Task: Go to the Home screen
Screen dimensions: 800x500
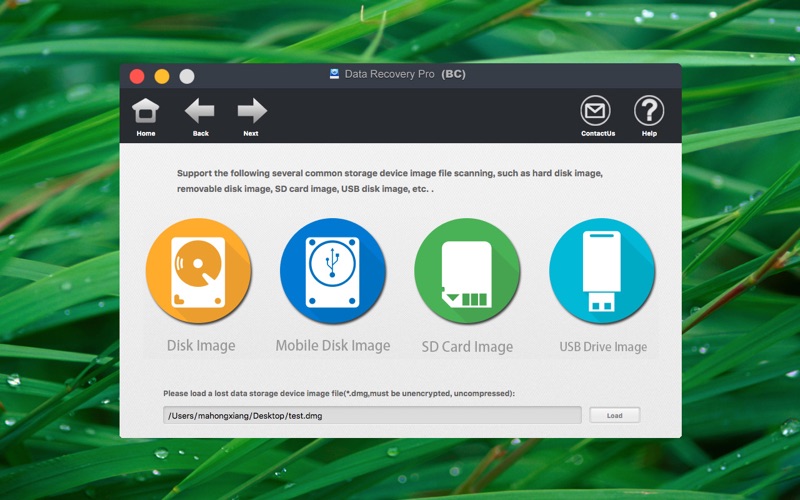Action: pos(145,117)
